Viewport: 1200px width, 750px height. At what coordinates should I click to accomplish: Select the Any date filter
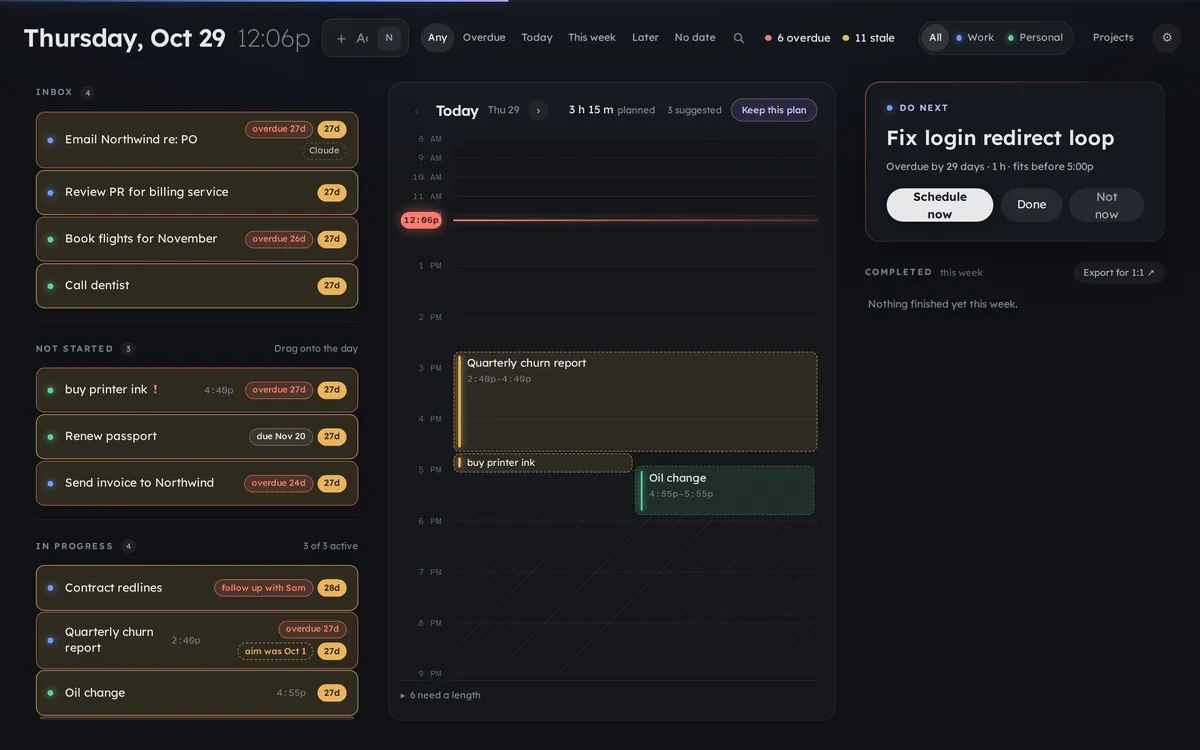[x=437, y=38]
